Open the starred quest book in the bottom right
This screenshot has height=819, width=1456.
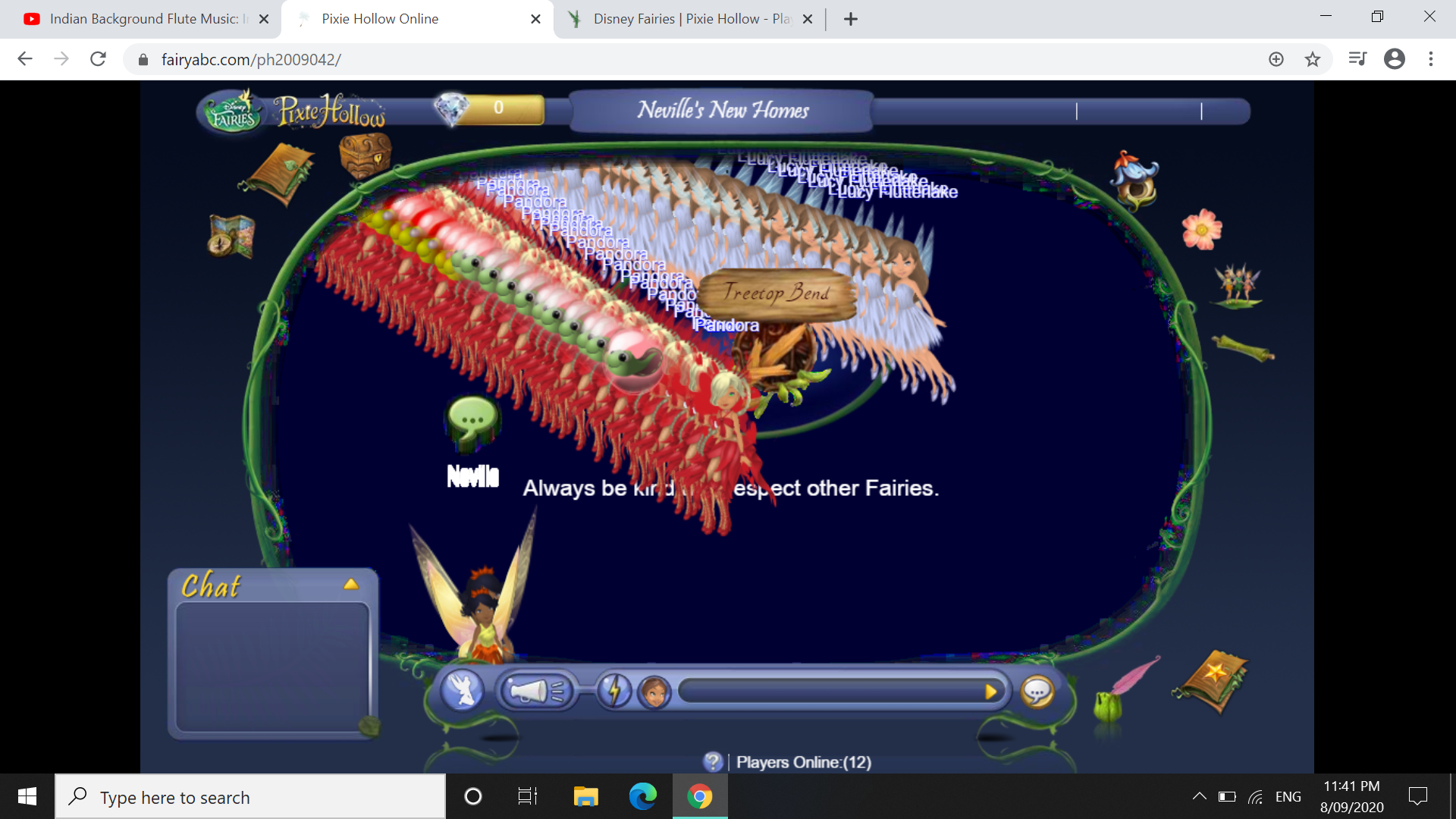point(1213,680)
